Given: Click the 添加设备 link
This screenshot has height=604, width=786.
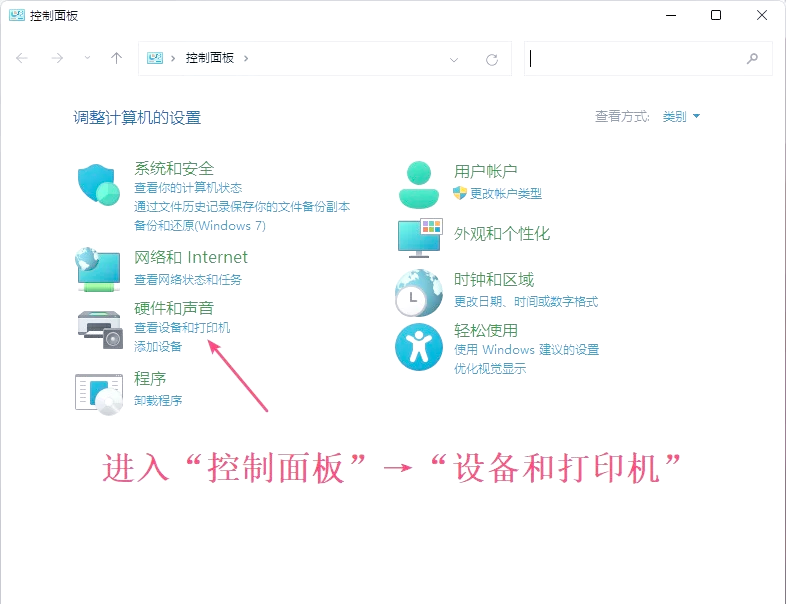Looking at the screenshot, I should pos(158,346).
